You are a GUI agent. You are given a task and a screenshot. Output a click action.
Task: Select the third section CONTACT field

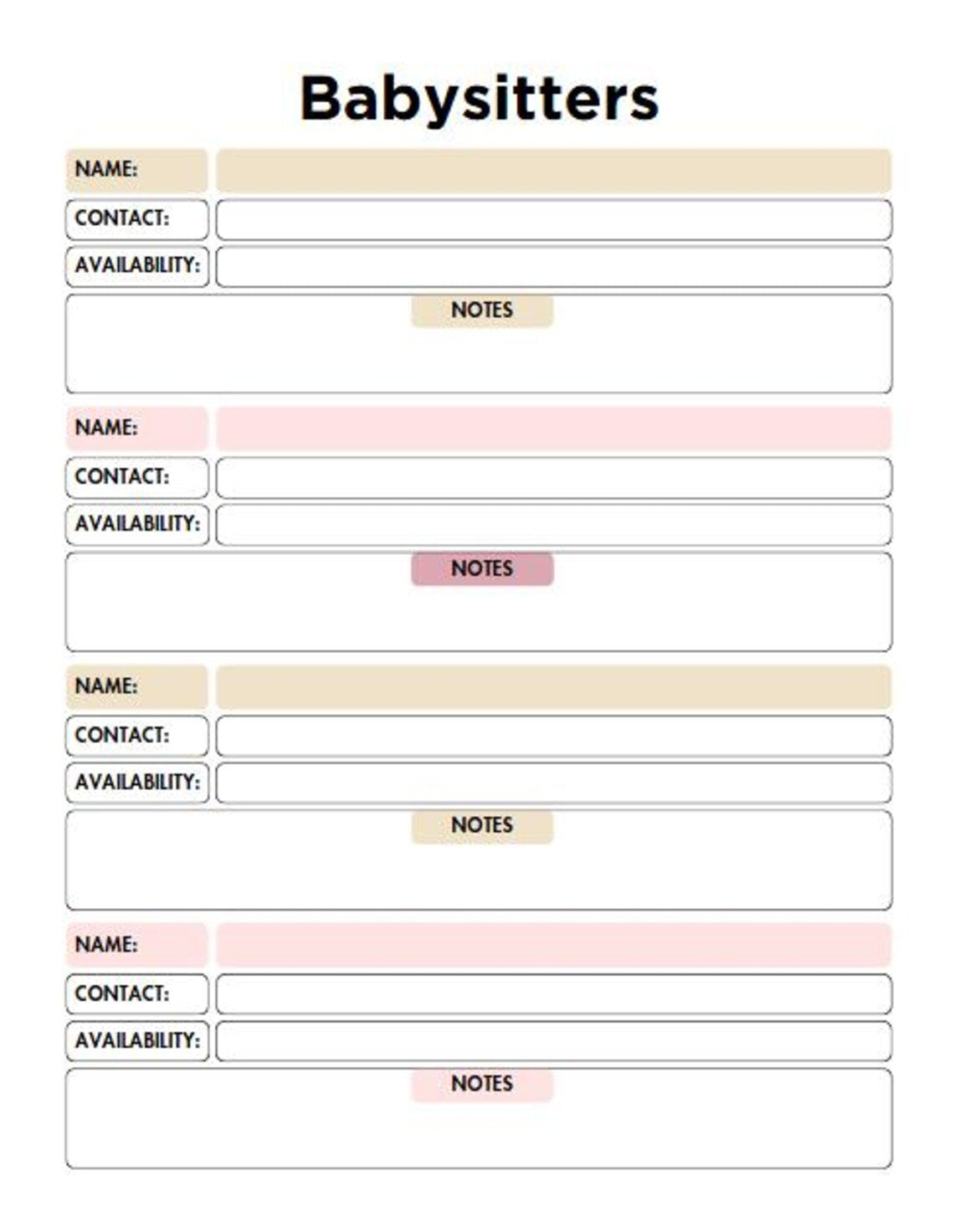pos(554,737)
